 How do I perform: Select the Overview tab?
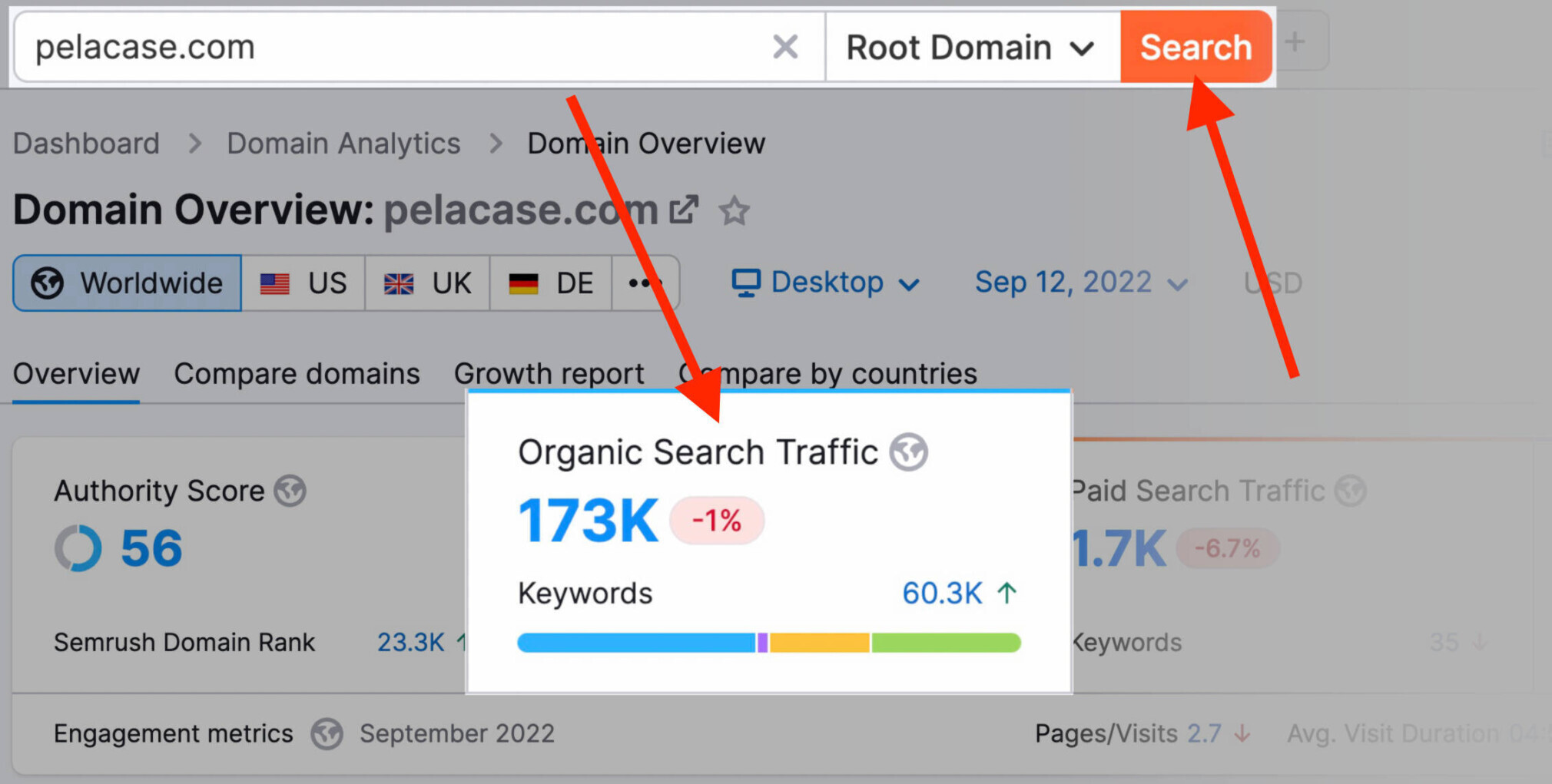coord(76,374)
